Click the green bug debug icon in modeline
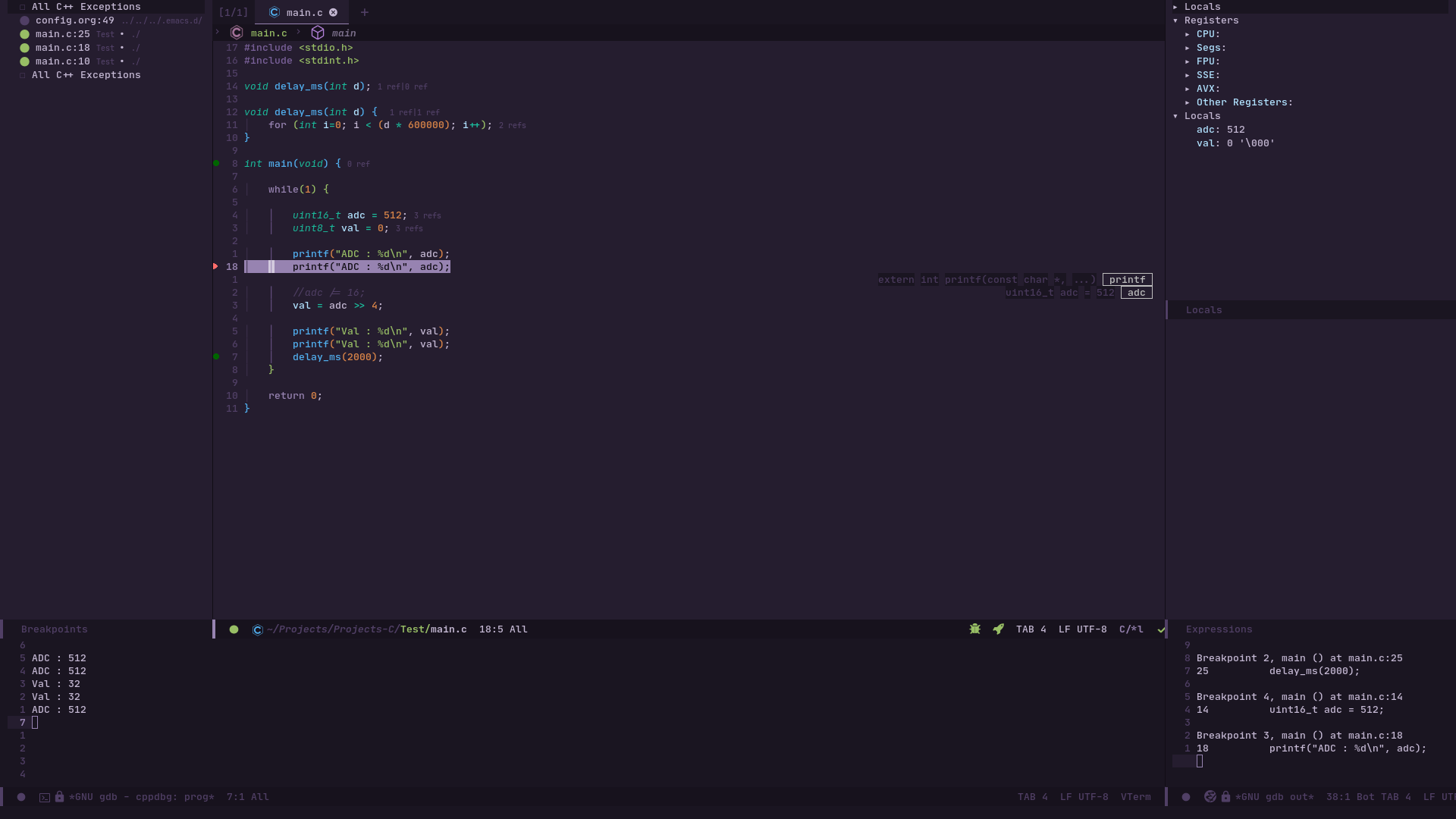 click(x=975, y=629)
